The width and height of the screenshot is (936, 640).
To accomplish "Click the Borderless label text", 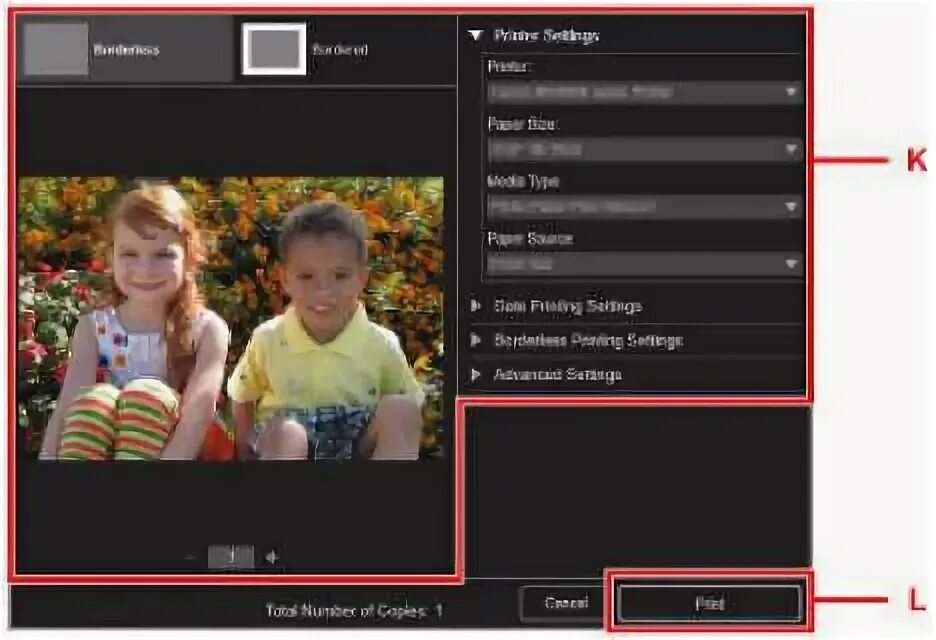I will click(126, 50).
